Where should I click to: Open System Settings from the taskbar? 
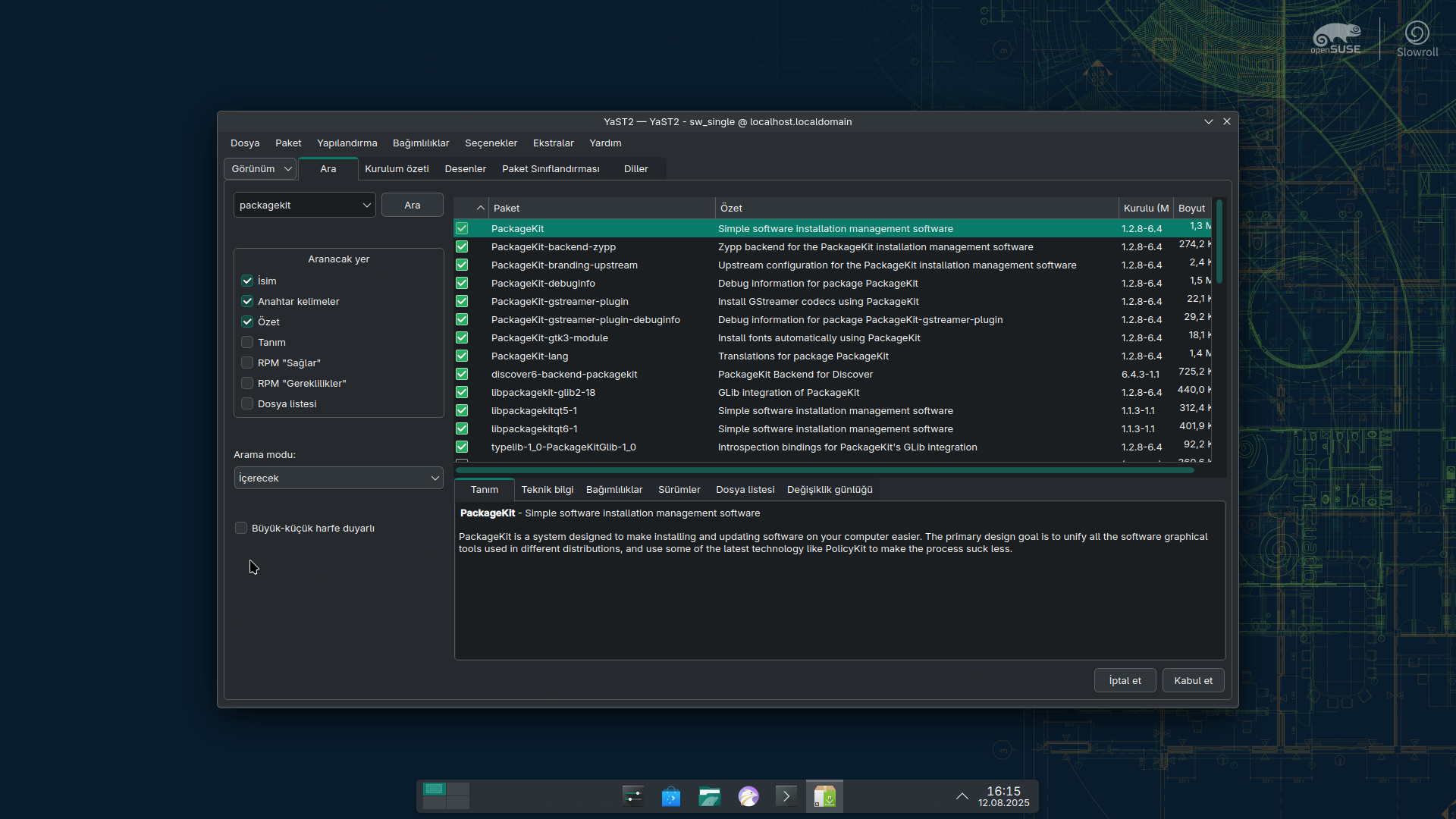point(632,796)
